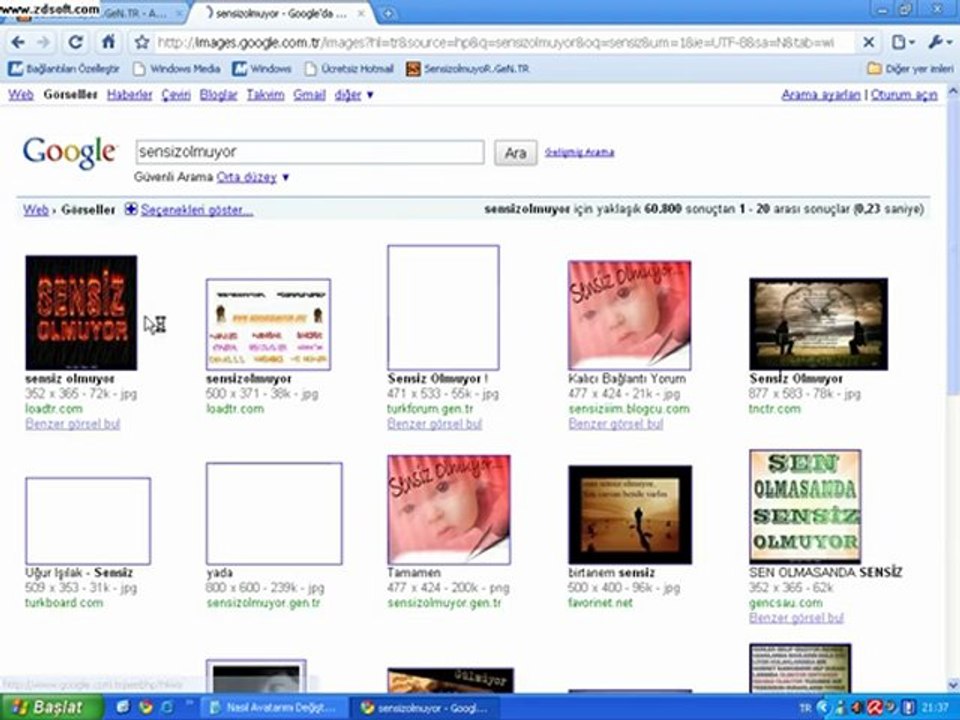Focus the search box containing sensizolmuyor

(x=310, y=152)
